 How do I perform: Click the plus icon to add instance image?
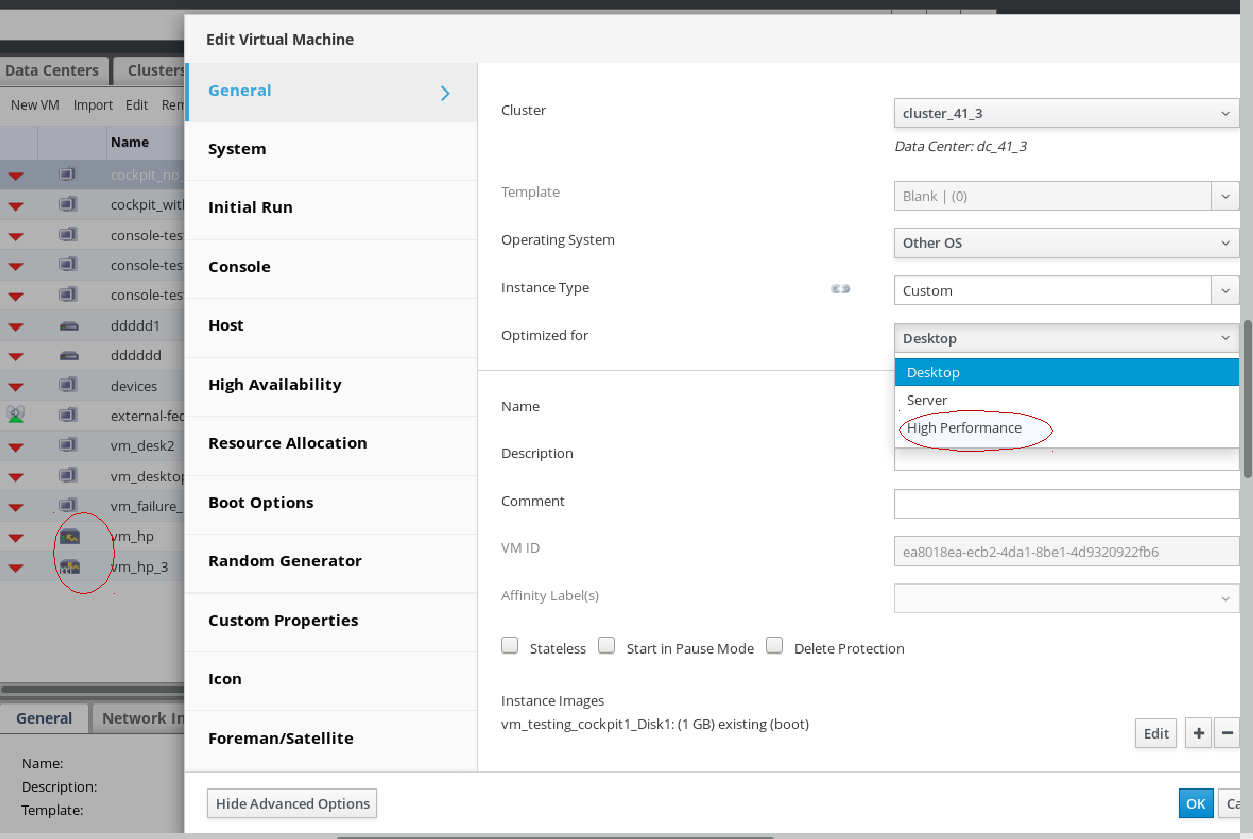1198,733
